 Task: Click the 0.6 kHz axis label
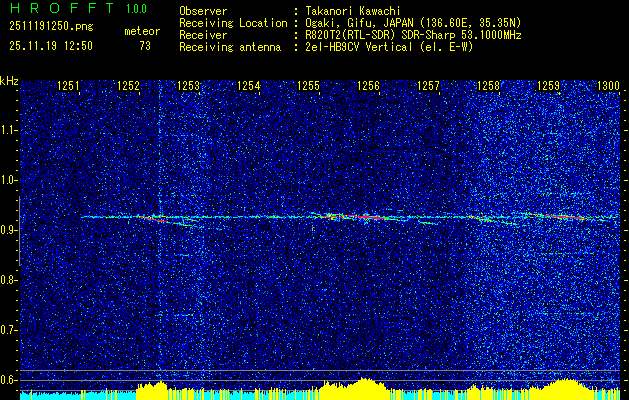pyautogui.click(x=9, y=380)
